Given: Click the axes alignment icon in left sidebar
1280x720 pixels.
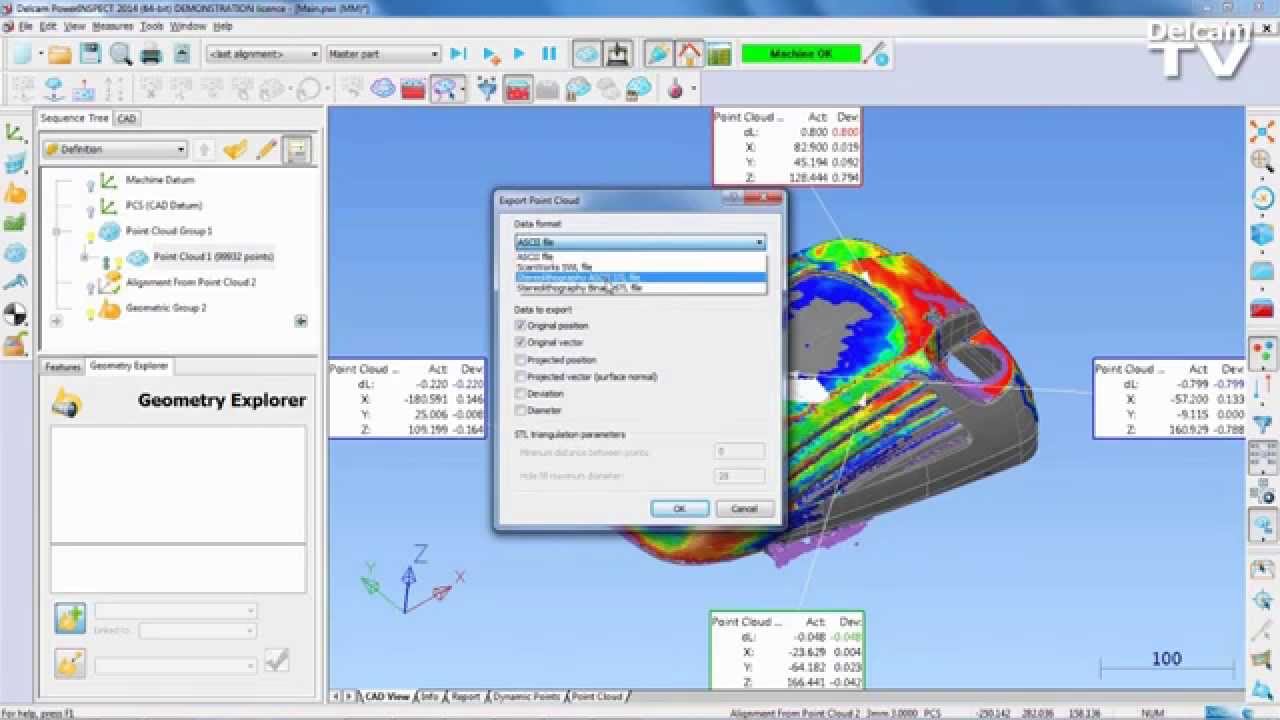Looking at the screenshot, I should [15, 132].
